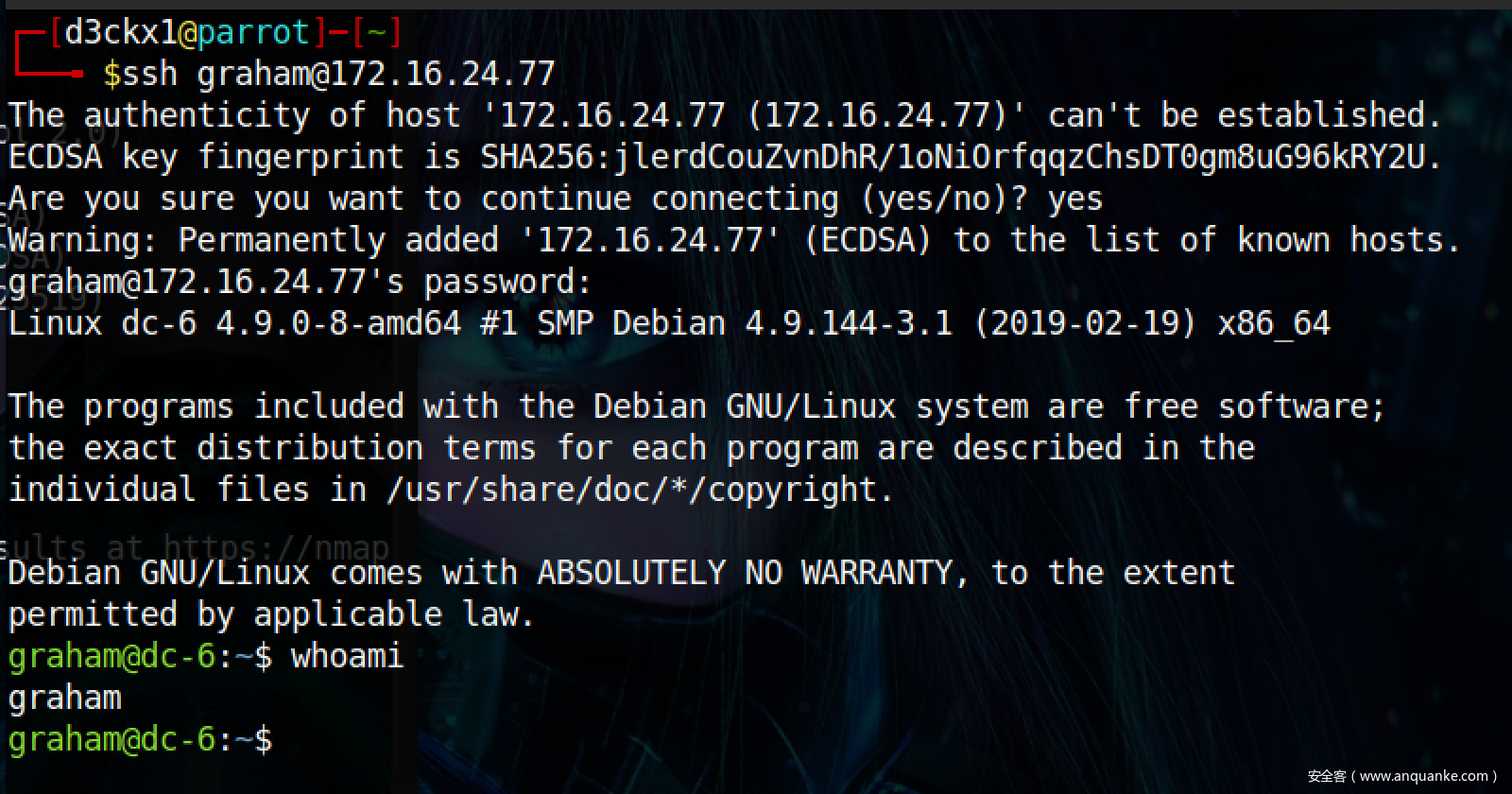Image resolution: width=1512 pixels, height=794 pixels.
Task: Click the typed "yes" answer after (yes/no)?
Action: tap(1074, 198)
